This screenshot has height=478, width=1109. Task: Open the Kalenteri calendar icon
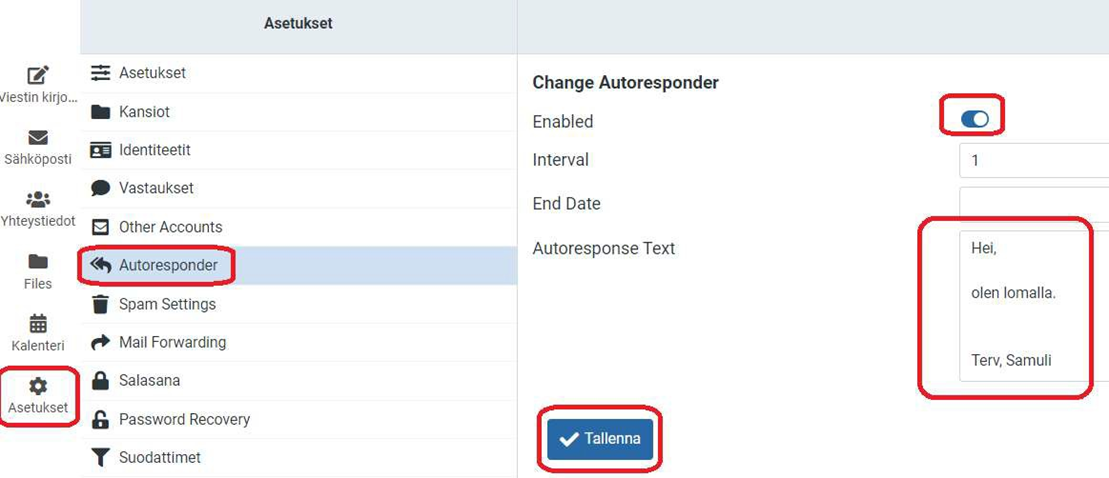(38, 324)
